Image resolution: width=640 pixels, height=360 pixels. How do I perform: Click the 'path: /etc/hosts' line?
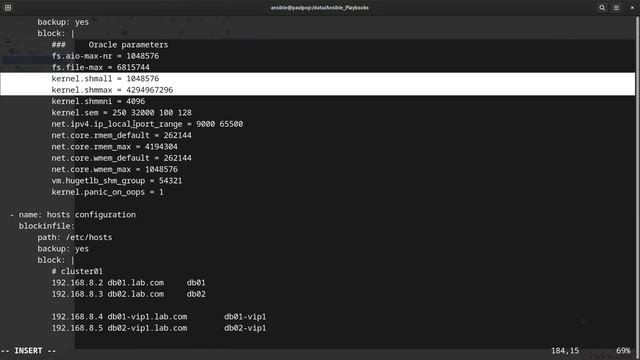pos(75,237)
